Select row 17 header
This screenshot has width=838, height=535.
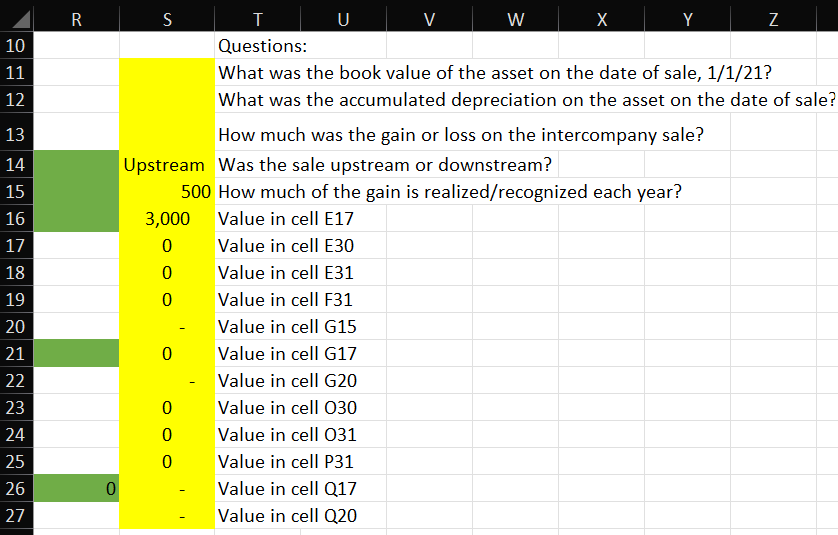(16, 245)
